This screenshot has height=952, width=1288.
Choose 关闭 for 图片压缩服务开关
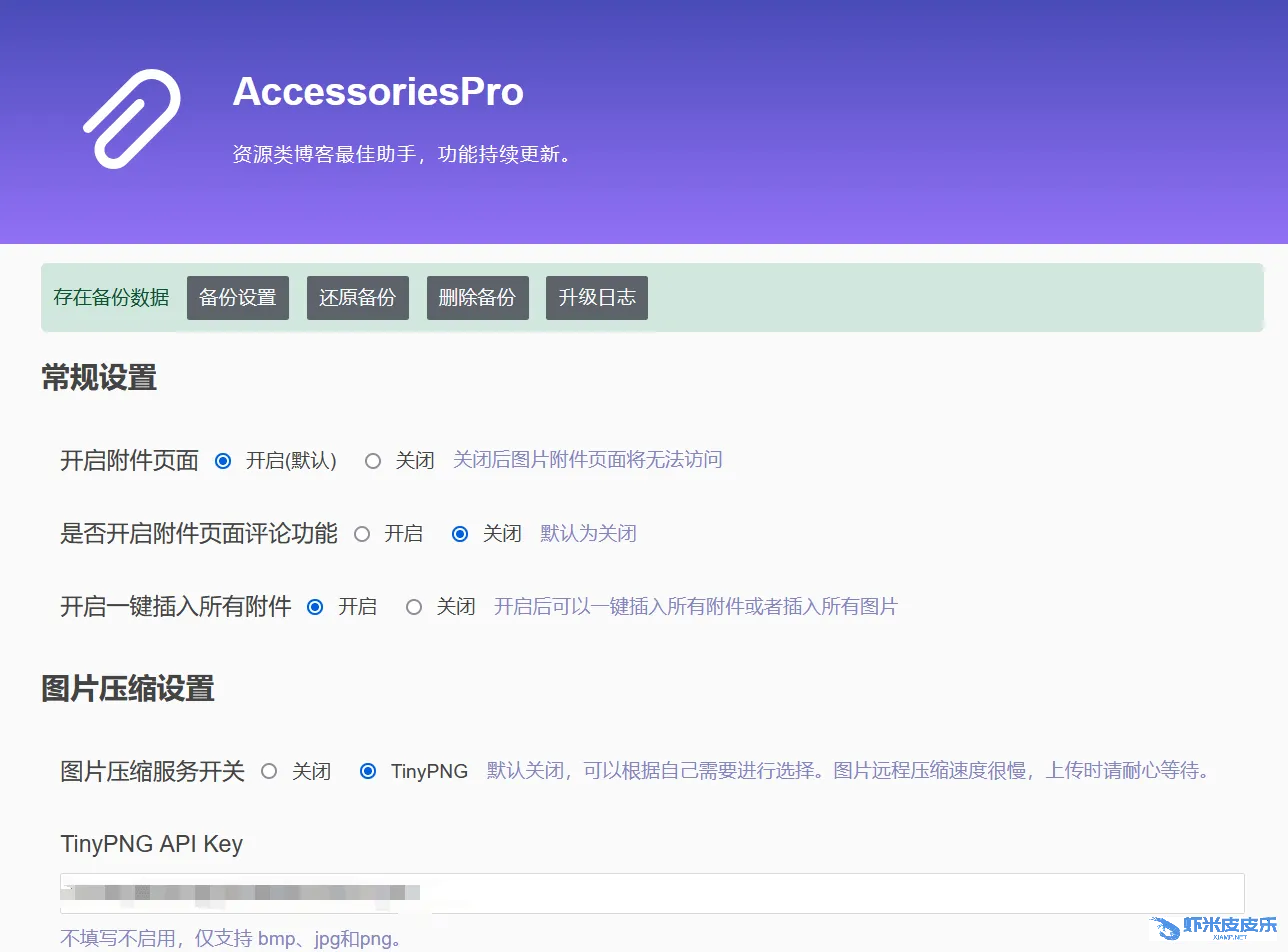click(x=269, y=771)
